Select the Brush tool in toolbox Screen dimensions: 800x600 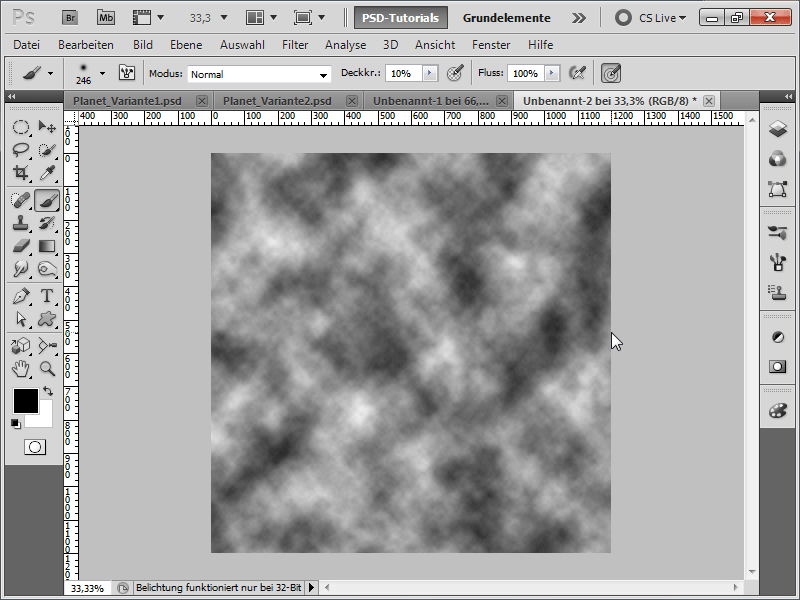tap(47, 200)
